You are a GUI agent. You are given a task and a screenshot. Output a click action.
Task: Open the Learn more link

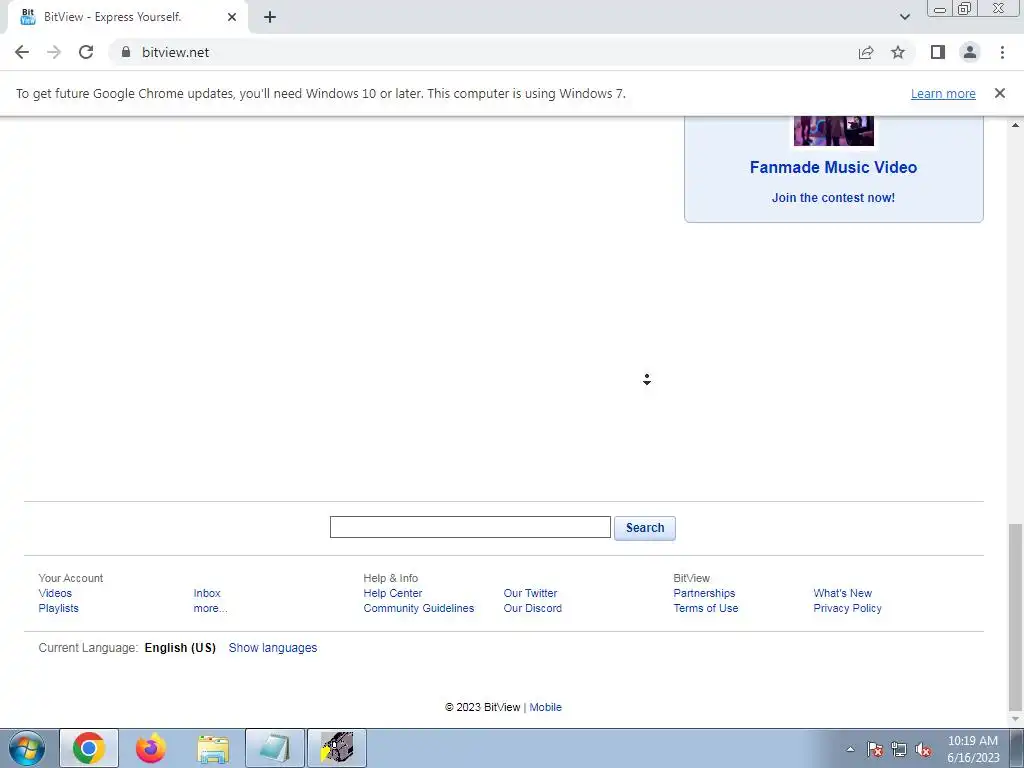(x=943, y=94)
